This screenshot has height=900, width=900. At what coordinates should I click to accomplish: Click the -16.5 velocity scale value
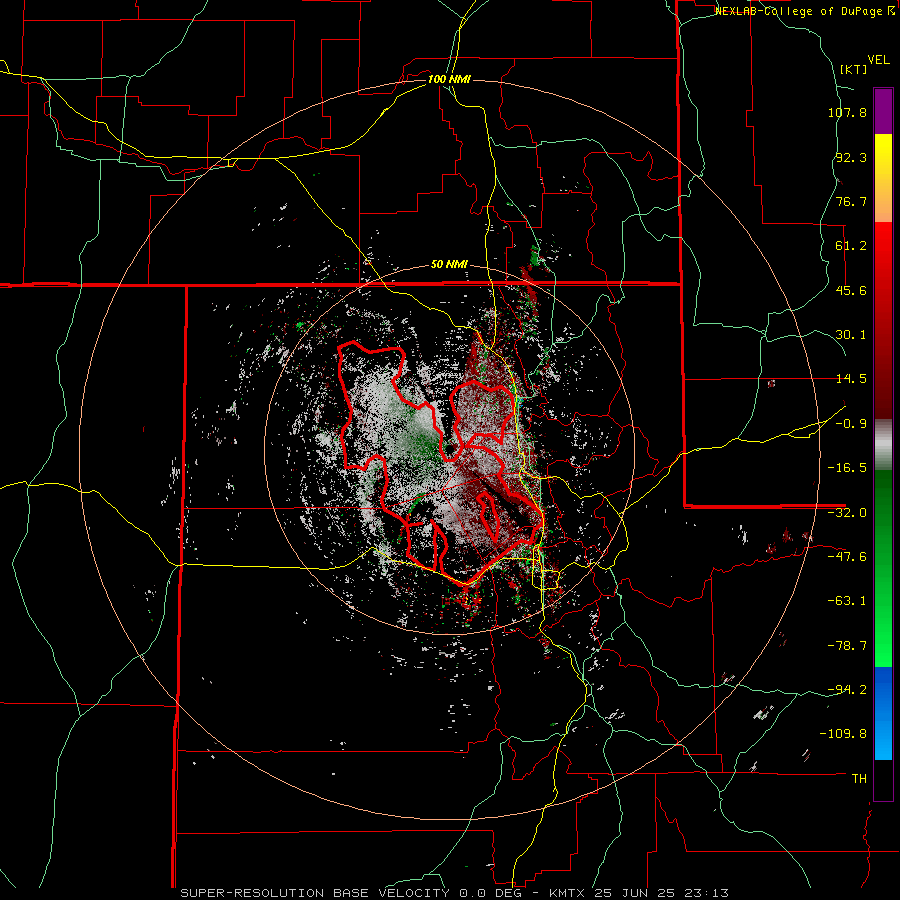847,468
